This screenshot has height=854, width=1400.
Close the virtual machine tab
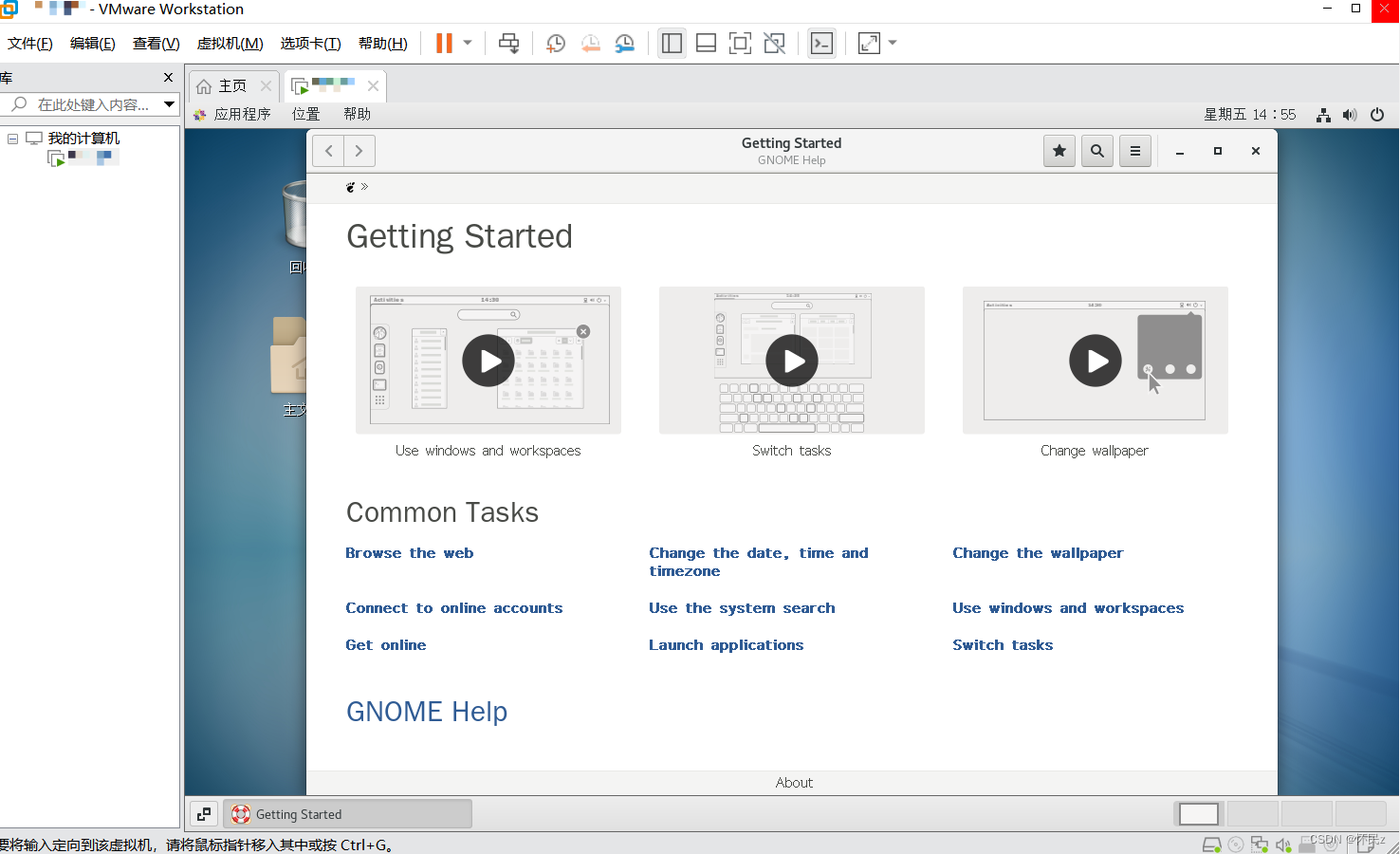click(374, 86)
